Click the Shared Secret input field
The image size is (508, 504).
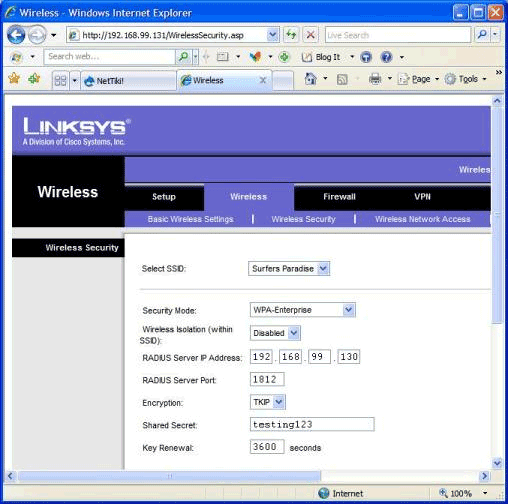[x=312, y=424]
